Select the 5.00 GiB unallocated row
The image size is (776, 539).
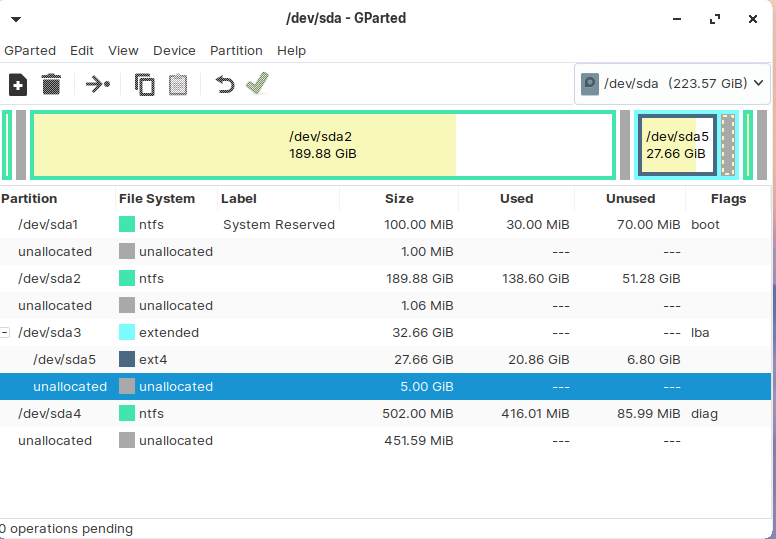coord(385,387)
